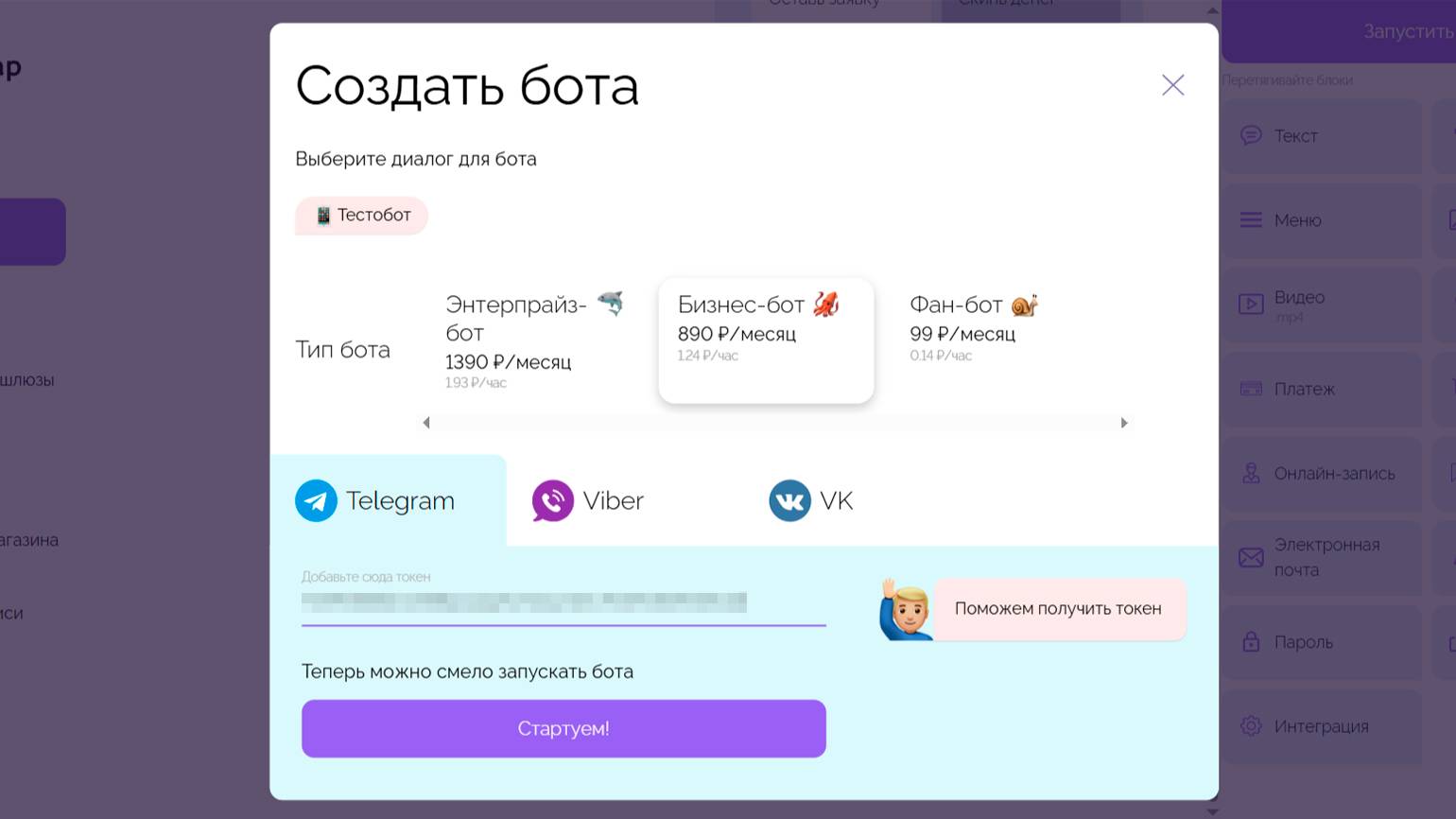Click the Интеграция gear icon
This screenshot has height=819, width=1456.
coord(1251,726)
